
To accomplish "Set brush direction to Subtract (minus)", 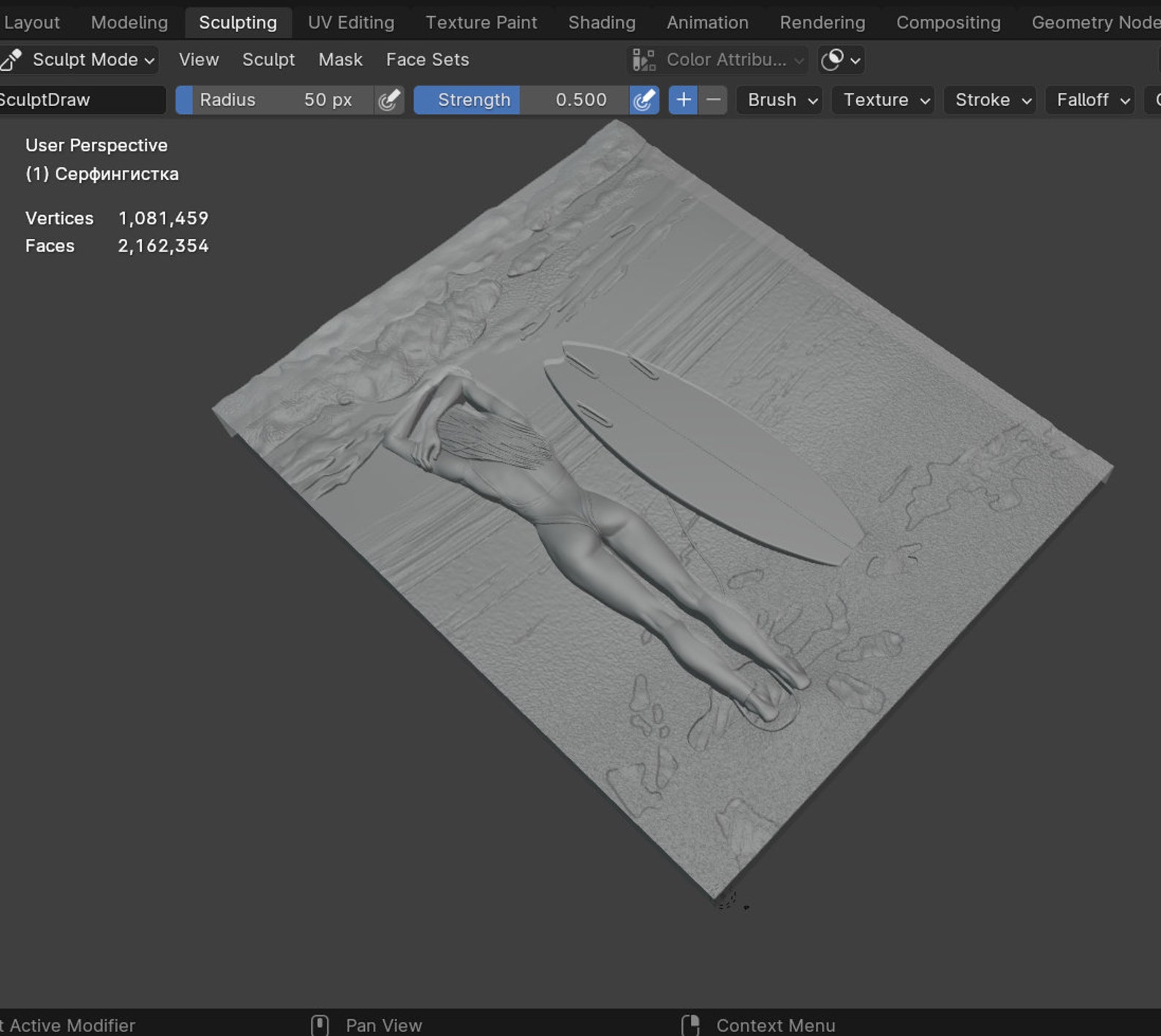I will tap(714, 99).
